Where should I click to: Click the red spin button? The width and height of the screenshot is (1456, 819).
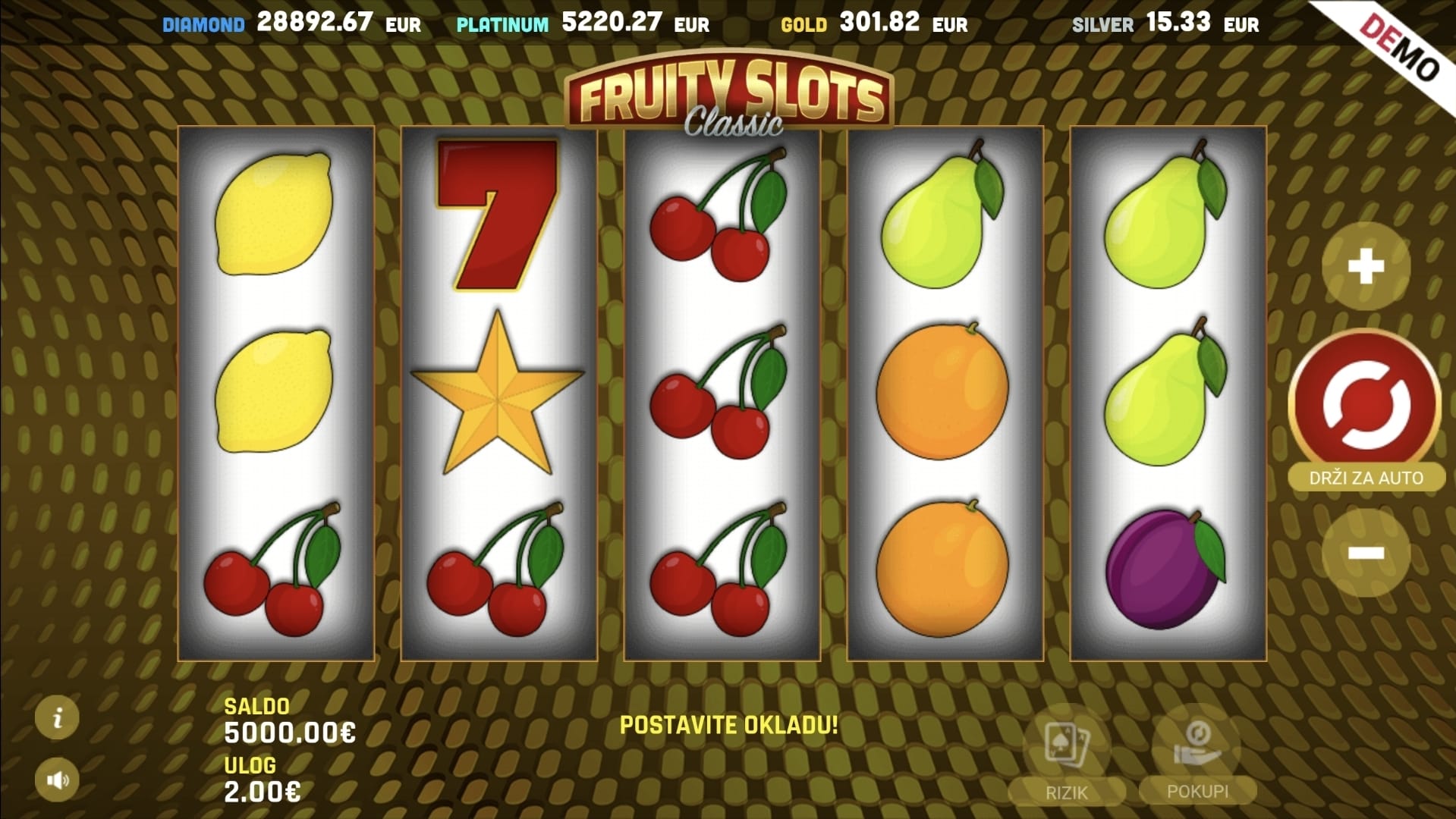tap(1366, 403)
